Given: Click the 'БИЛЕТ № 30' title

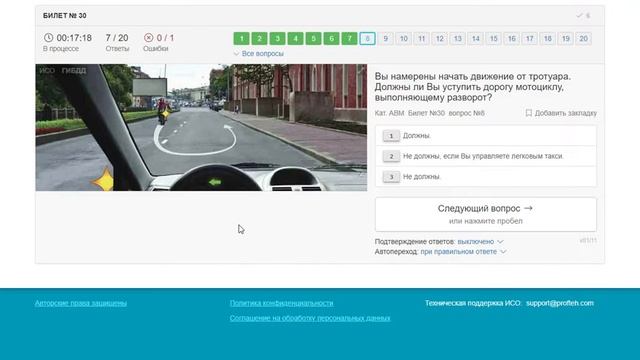Looking at the screenshot, I should click(64, 16).
